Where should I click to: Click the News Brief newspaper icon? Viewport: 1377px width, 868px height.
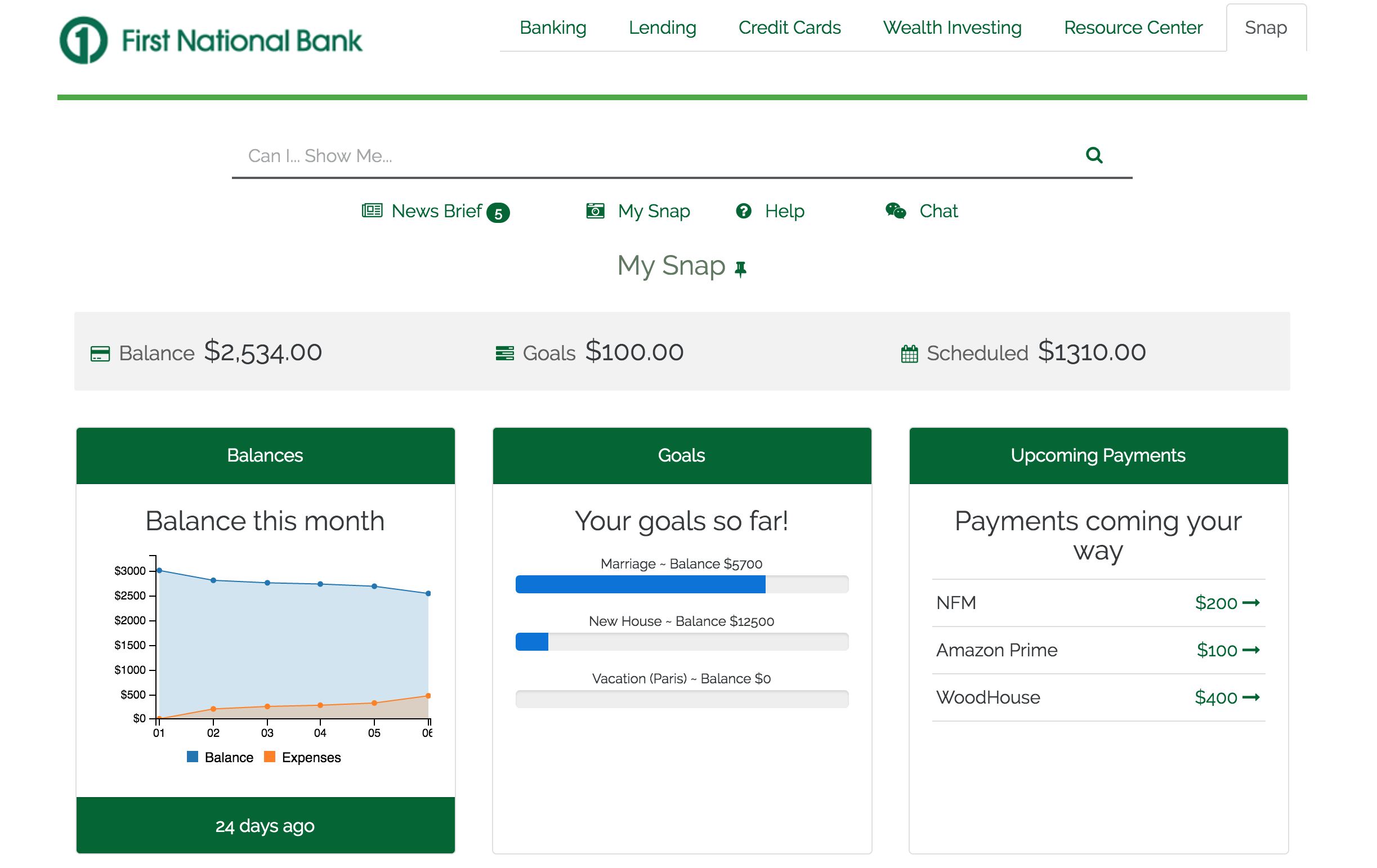[x=372, y=211]
